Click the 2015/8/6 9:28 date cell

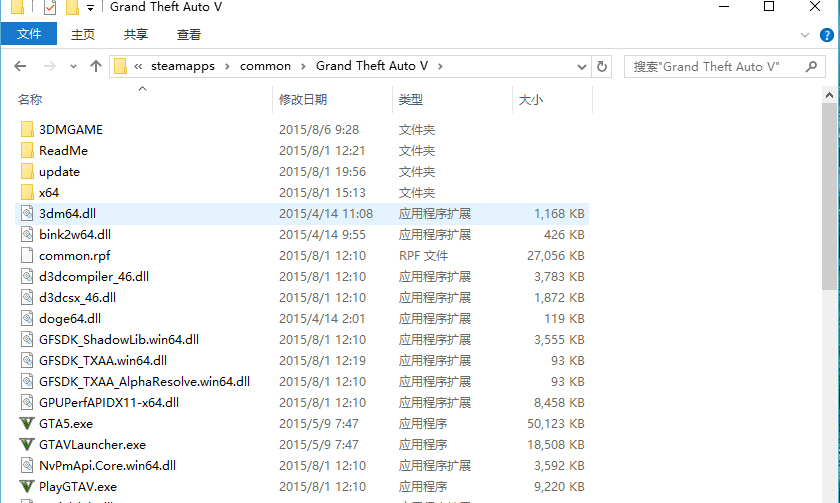coord(319,130)
